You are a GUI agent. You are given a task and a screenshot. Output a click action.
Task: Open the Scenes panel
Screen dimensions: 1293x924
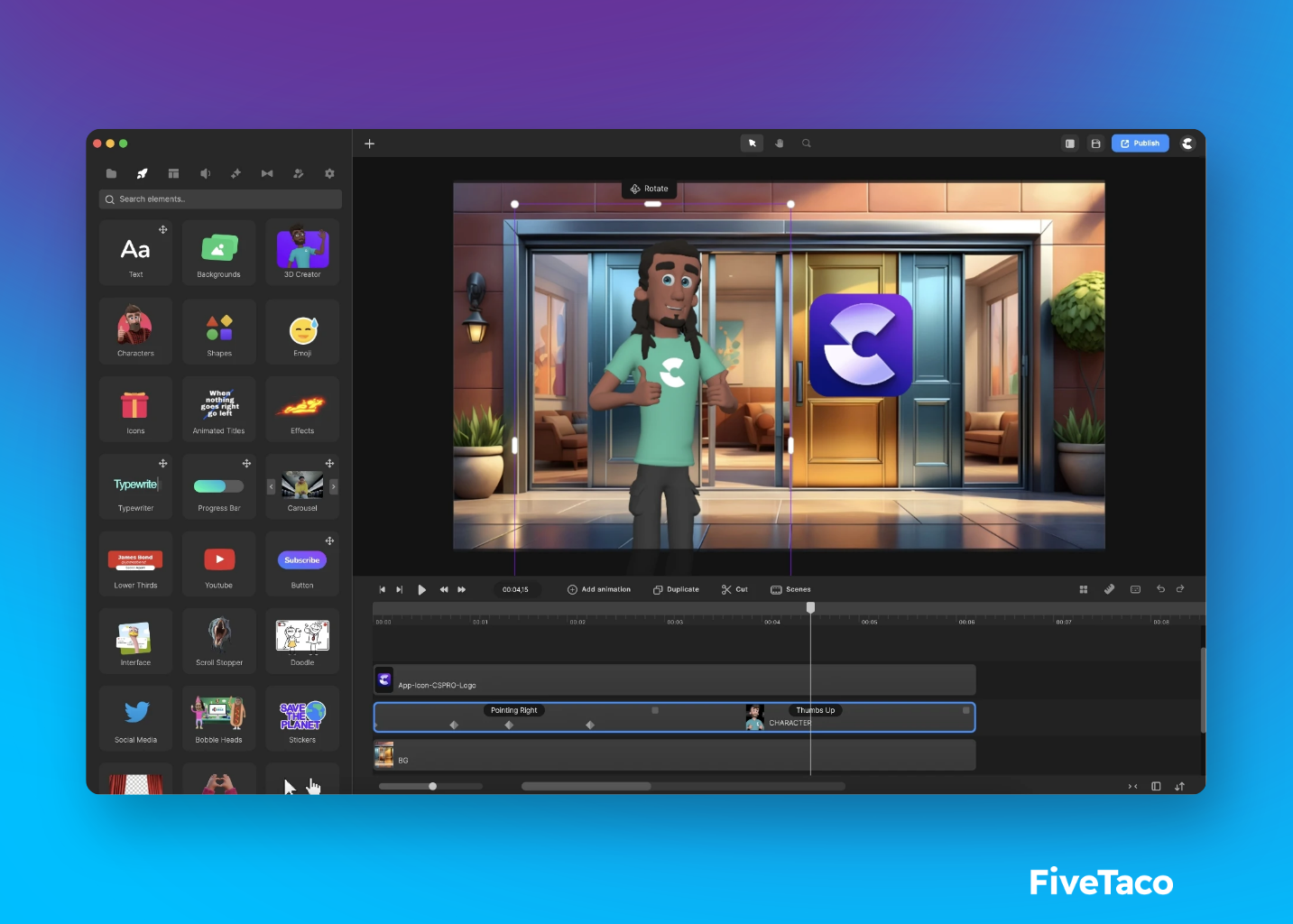click(790, 589)
